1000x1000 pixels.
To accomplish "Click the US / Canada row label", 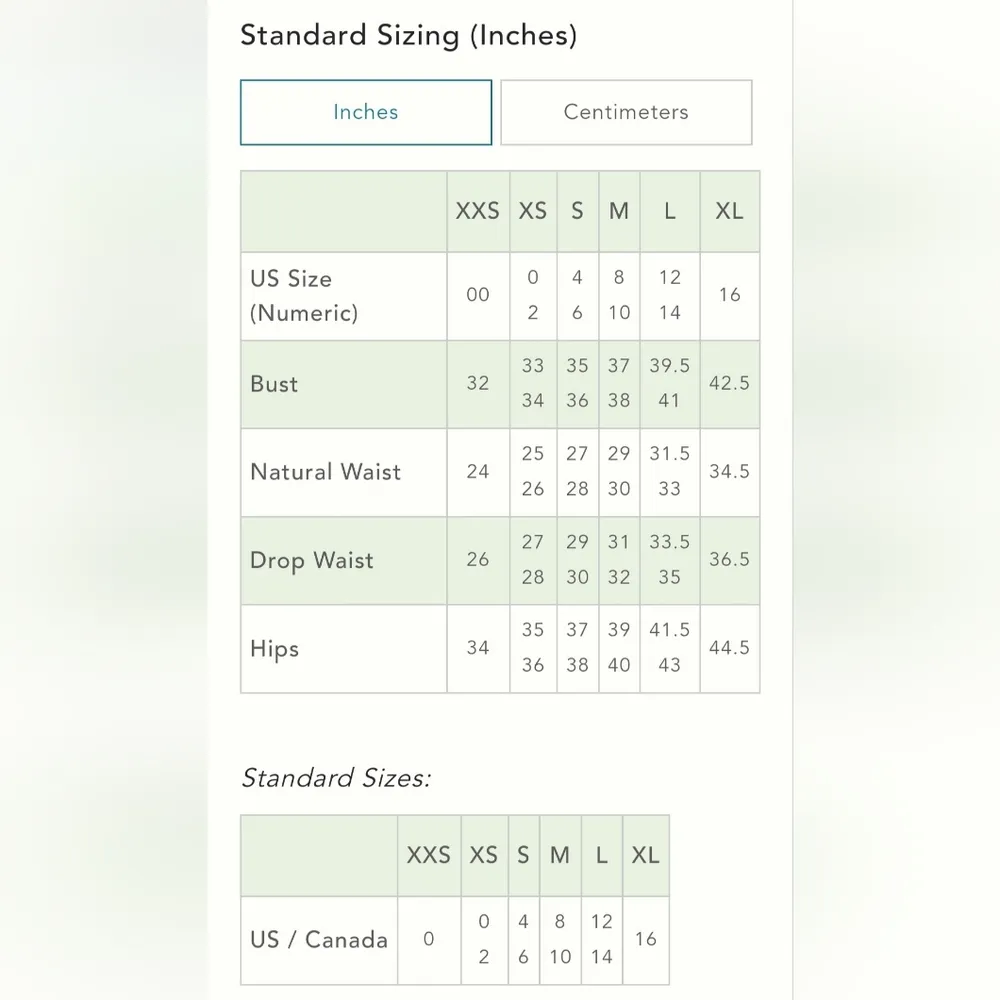I will 319,940.
